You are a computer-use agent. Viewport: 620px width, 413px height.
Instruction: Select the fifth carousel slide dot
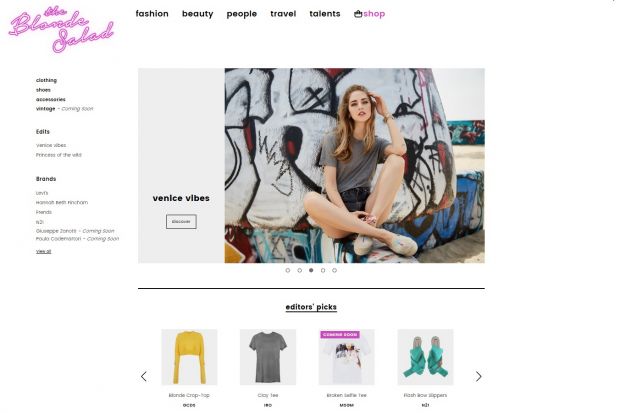335,270
